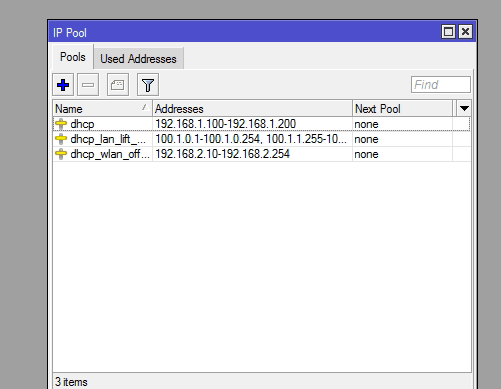Select the dhcp_lan_lift_... pool name
This screenshot has height=389, width=501.
(x=108, y=139)
